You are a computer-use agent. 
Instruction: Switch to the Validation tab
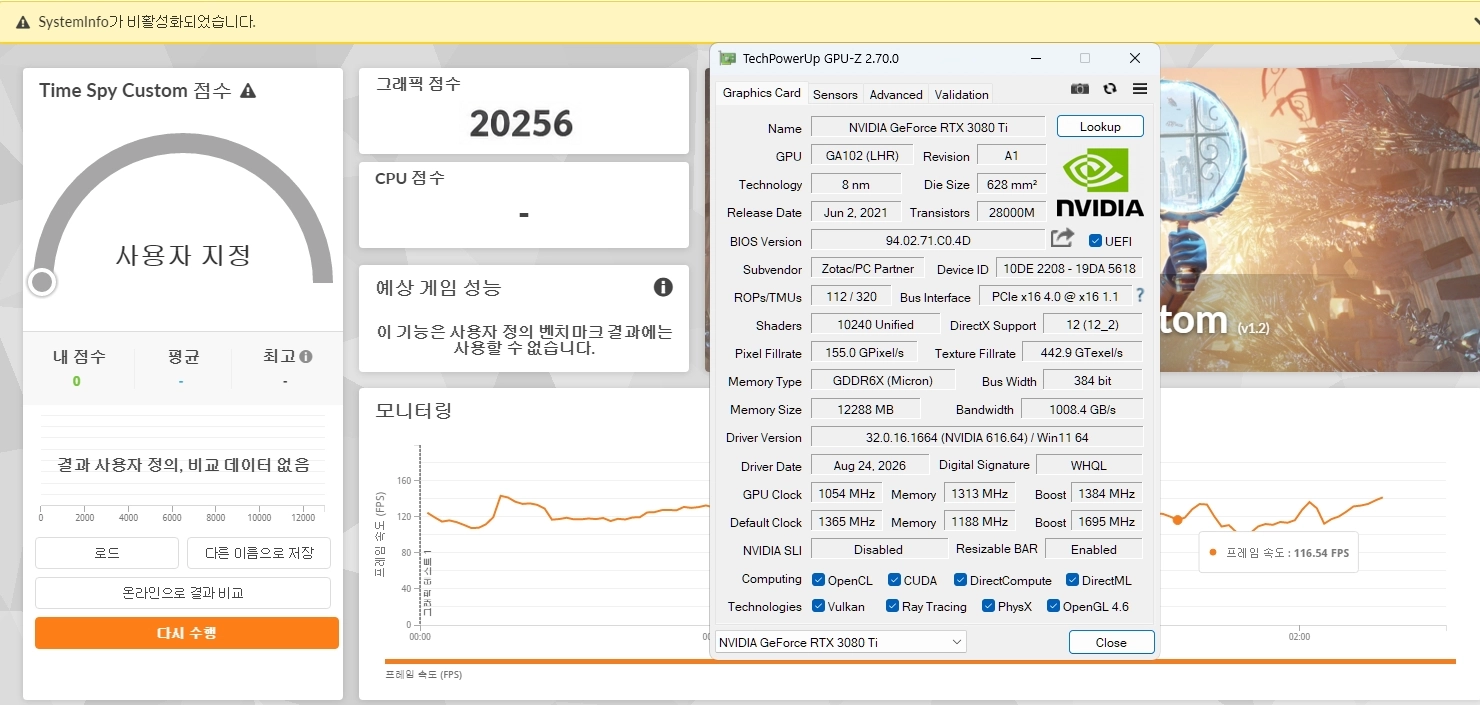[961, 94]
